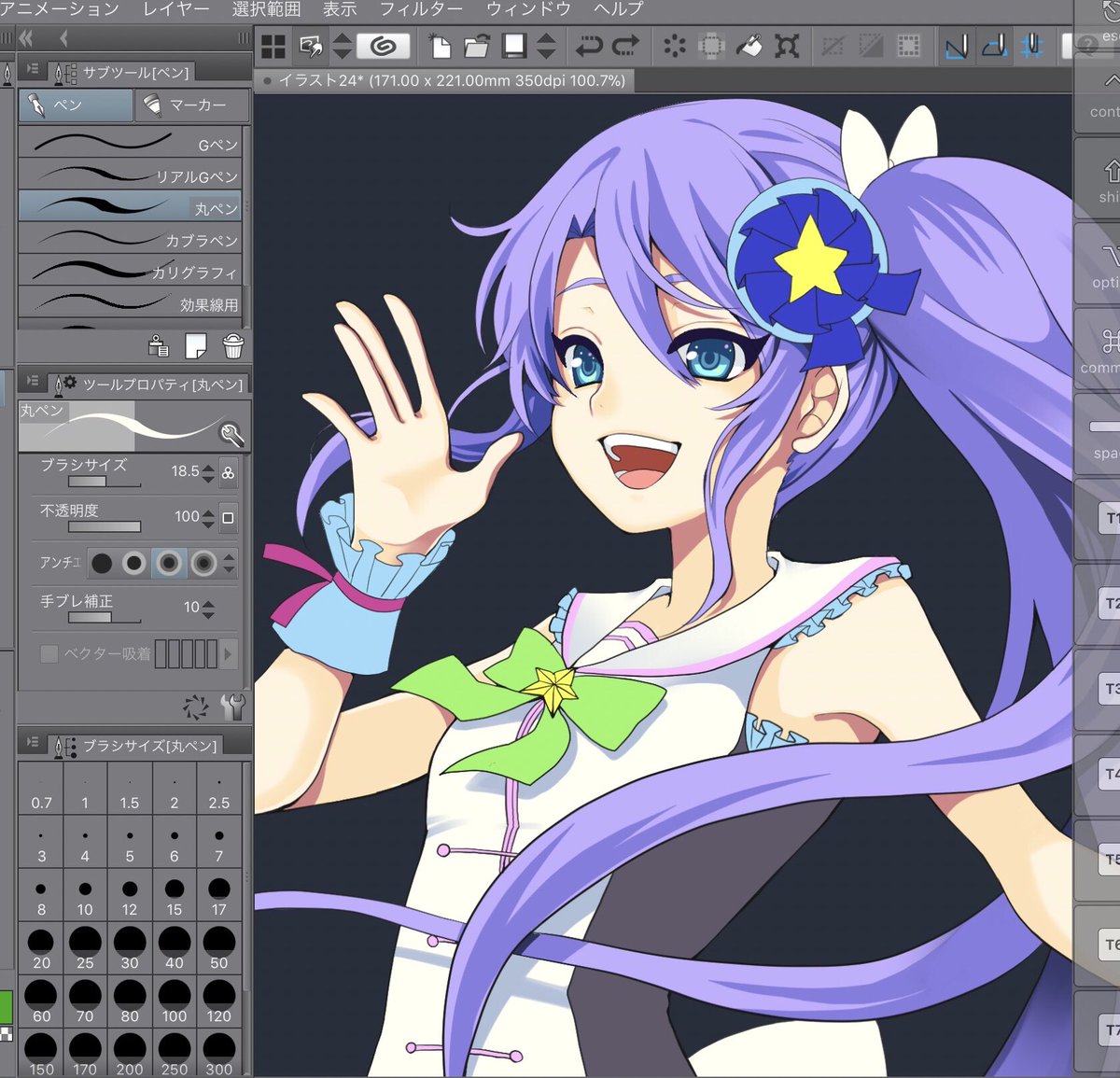Click the Clip Studio spiral logo icon
This screenshot has height=1078, width=1120.
(383, 45)
